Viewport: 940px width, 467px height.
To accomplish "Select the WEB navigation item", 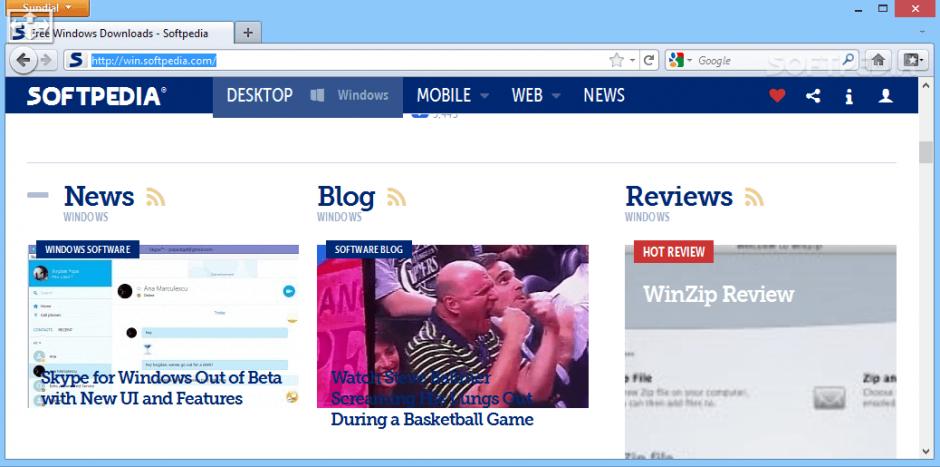I will point(527,95).
